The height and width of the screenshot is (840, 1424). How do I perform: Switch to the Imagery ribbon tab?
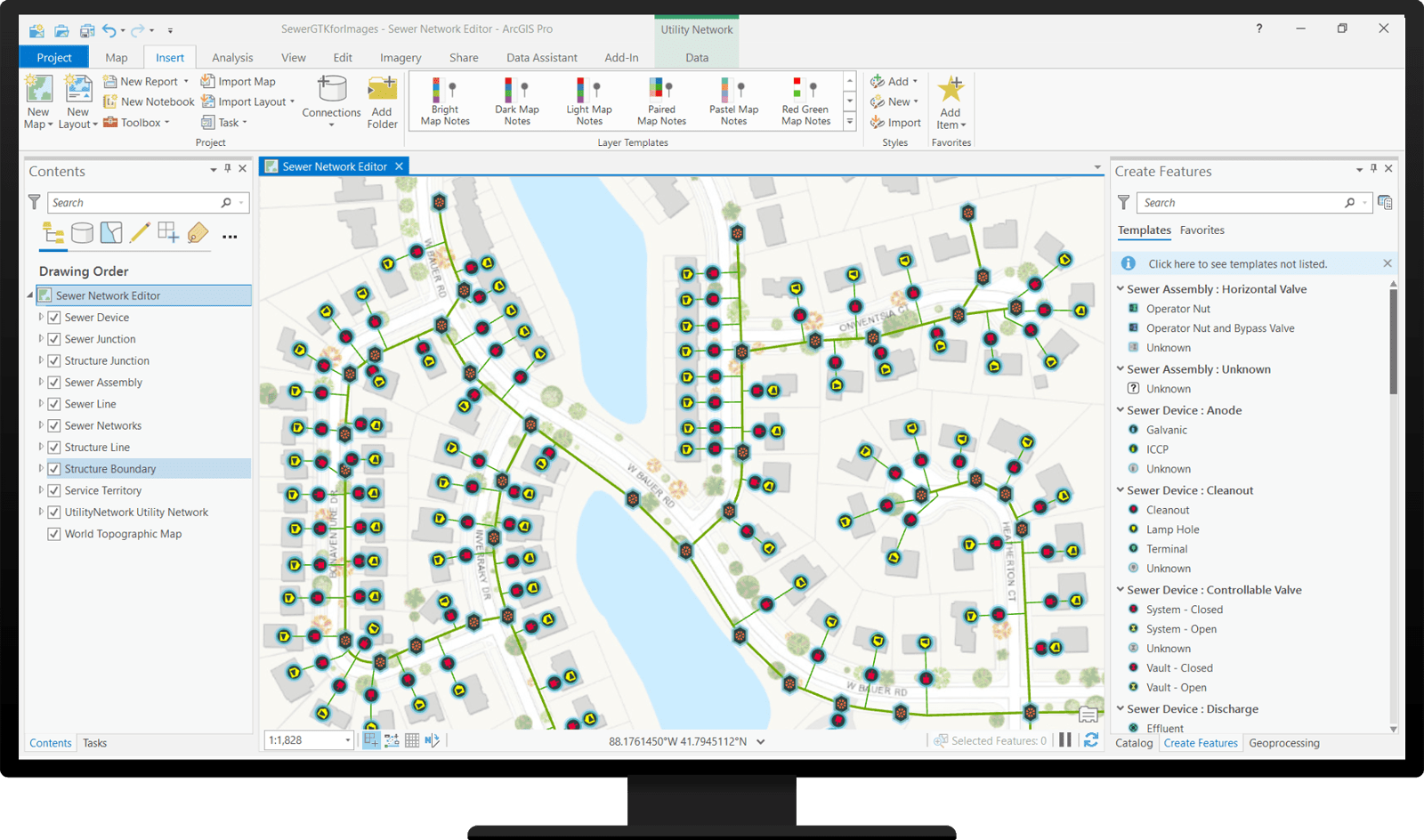(400, 58)
